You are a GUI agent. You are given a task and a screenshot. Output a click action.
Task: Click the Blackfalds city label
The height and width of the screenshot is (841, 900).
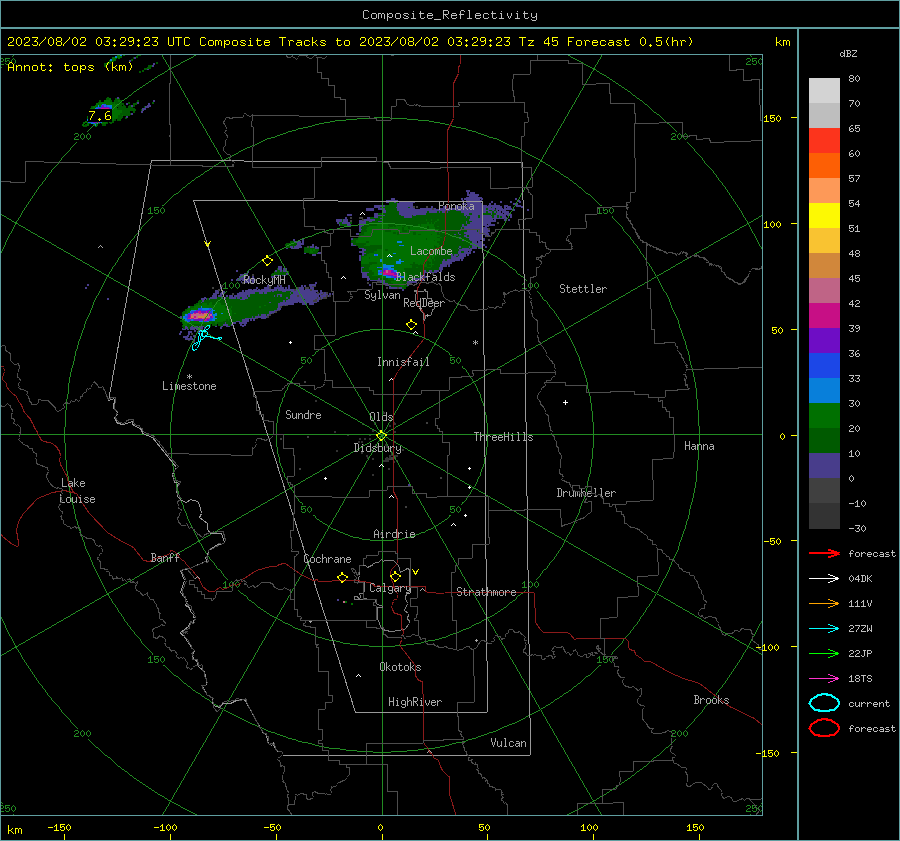pyautogui.click(x=425, y=277)
